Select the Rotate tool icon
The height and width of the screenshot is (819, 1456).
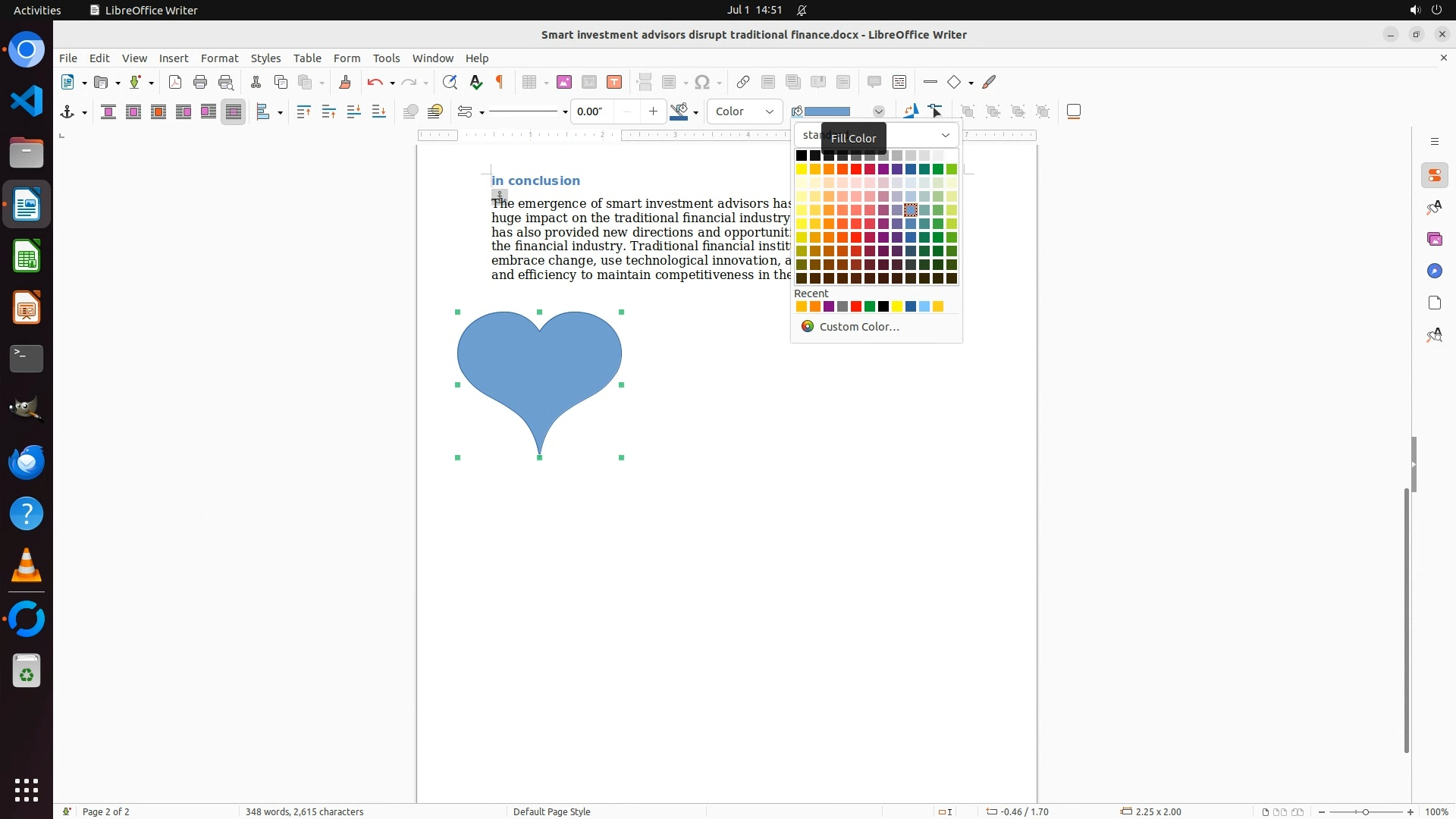tap(911, 112)
